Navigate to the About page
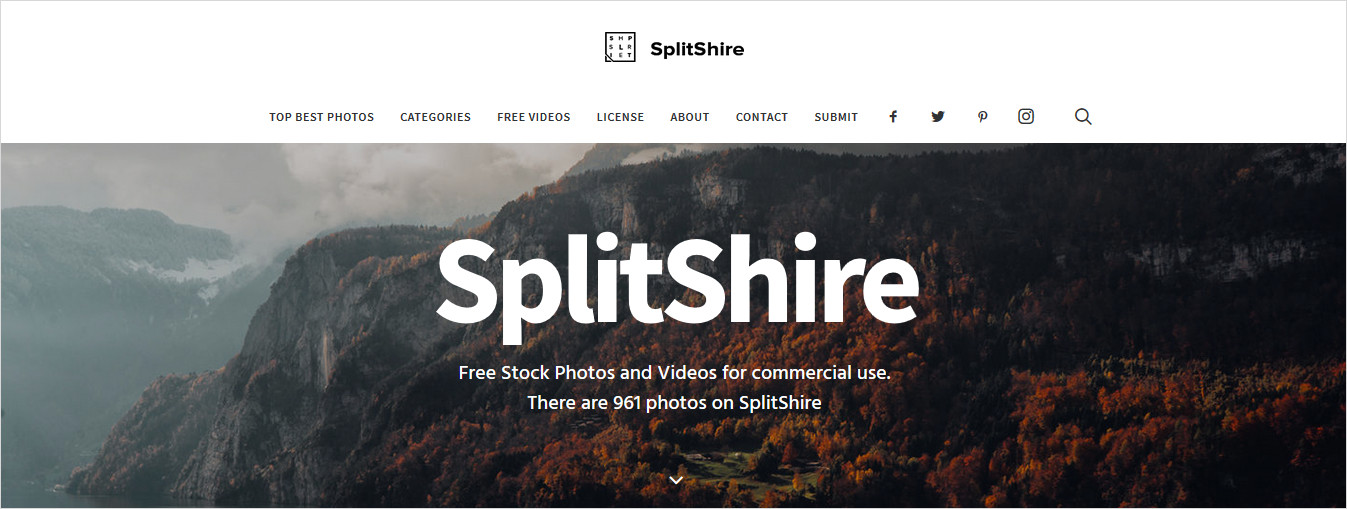Screen dimensions: 1347x509 click(690, 117)
